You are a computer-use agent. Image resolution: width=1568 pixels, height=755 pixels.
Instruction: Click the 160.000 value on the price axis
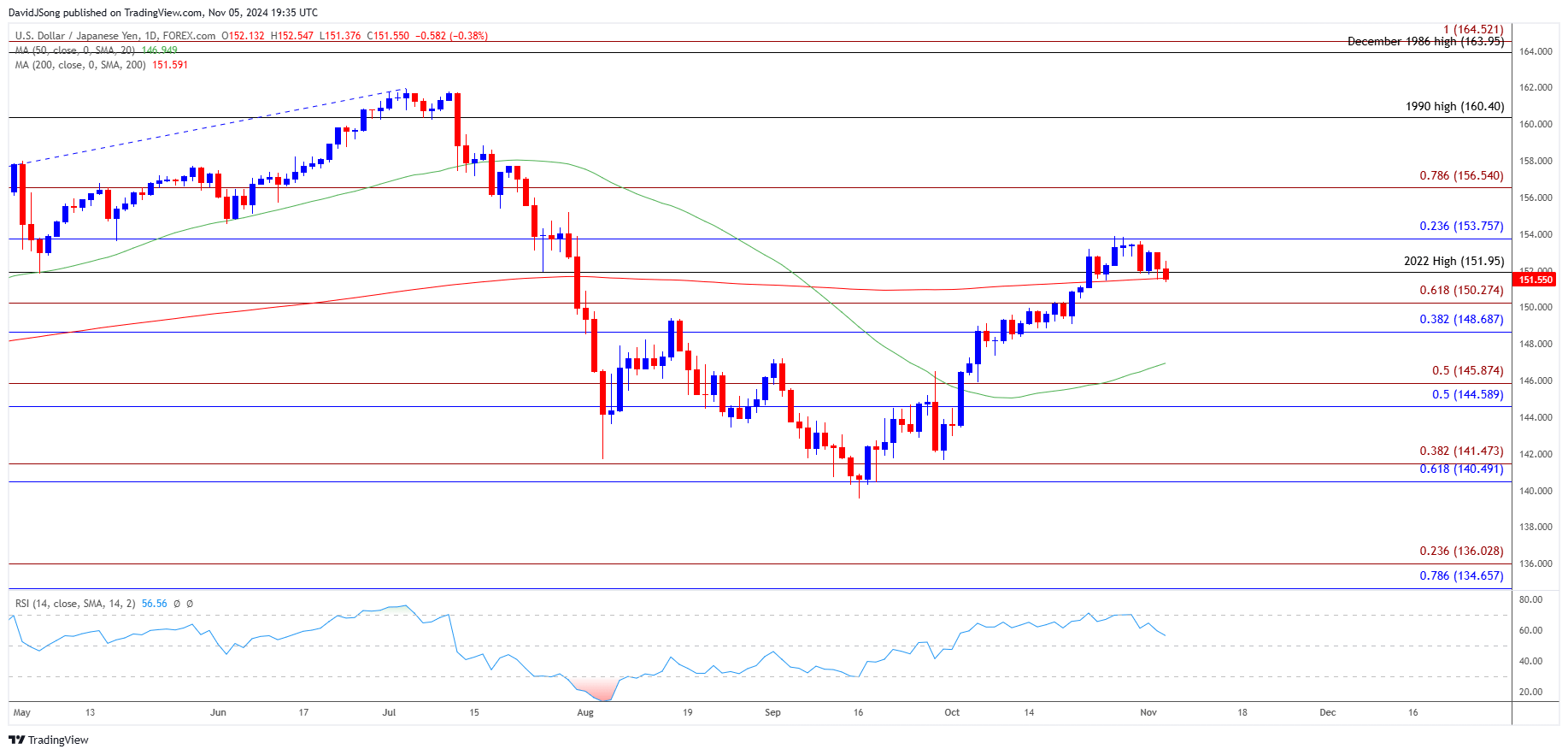(x=1536, y=125)
